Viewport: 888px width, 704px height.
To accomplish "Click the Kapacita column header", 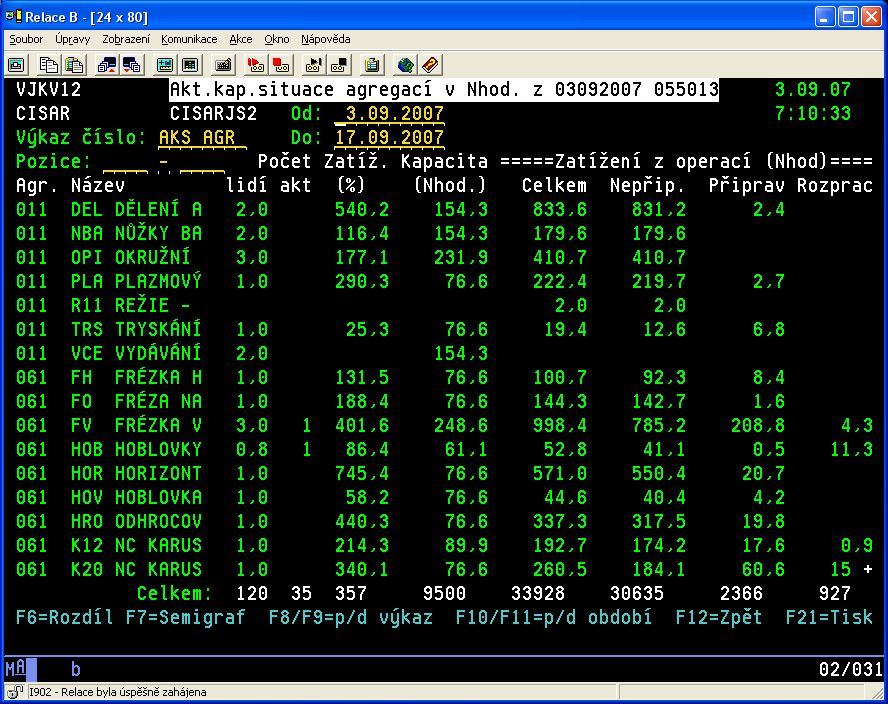I will (x=444, y=161).
